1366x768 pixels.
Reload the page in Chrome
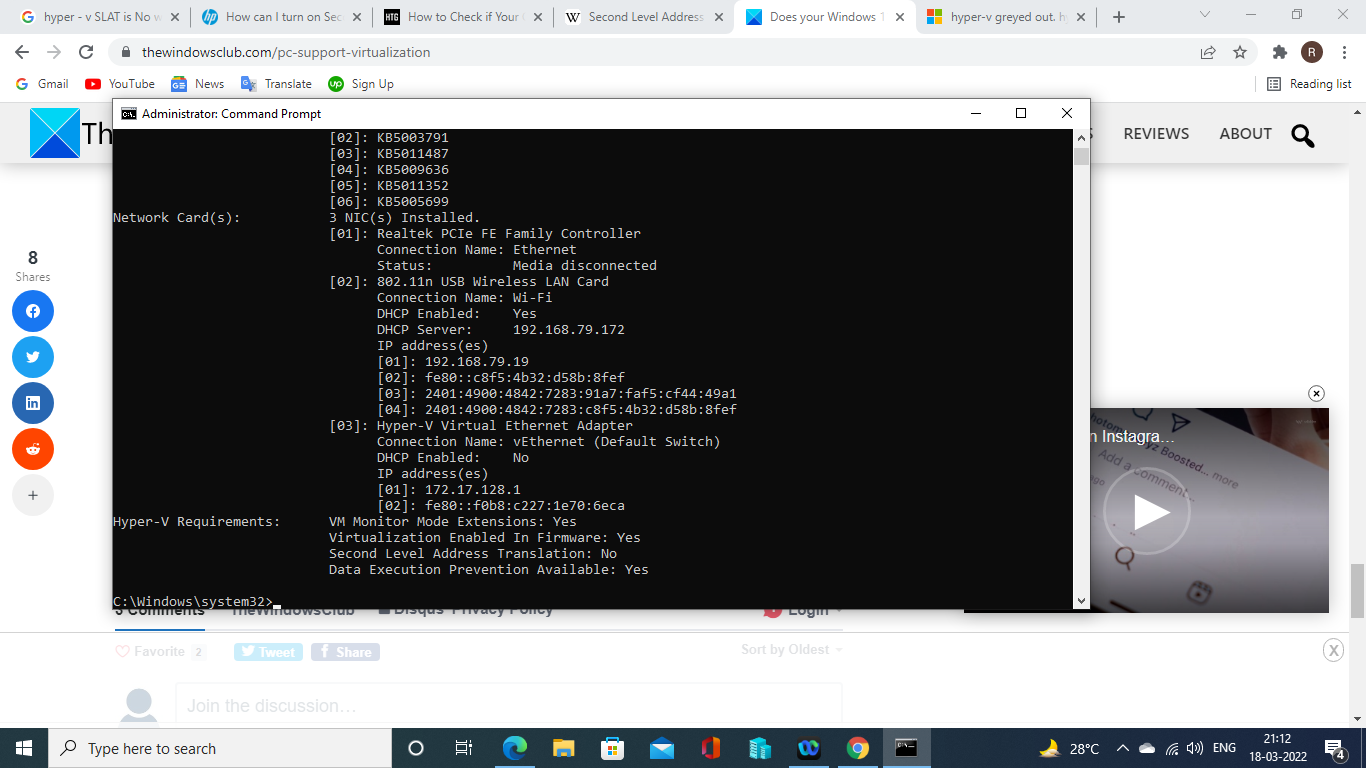[86, 52]
